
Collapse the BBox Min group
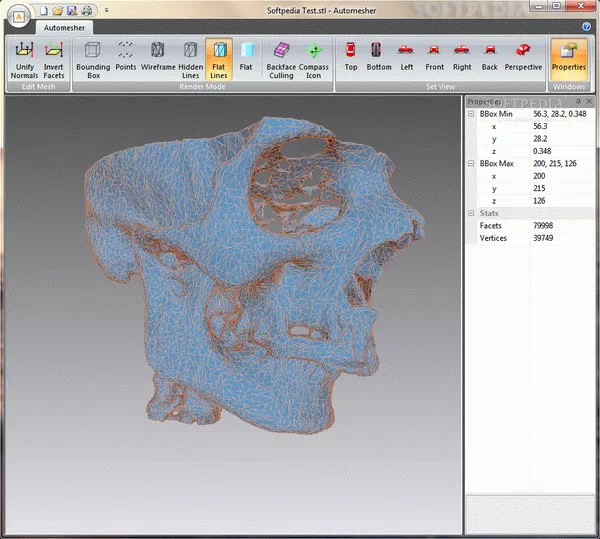pyautogui.click(x=472, y=115)
